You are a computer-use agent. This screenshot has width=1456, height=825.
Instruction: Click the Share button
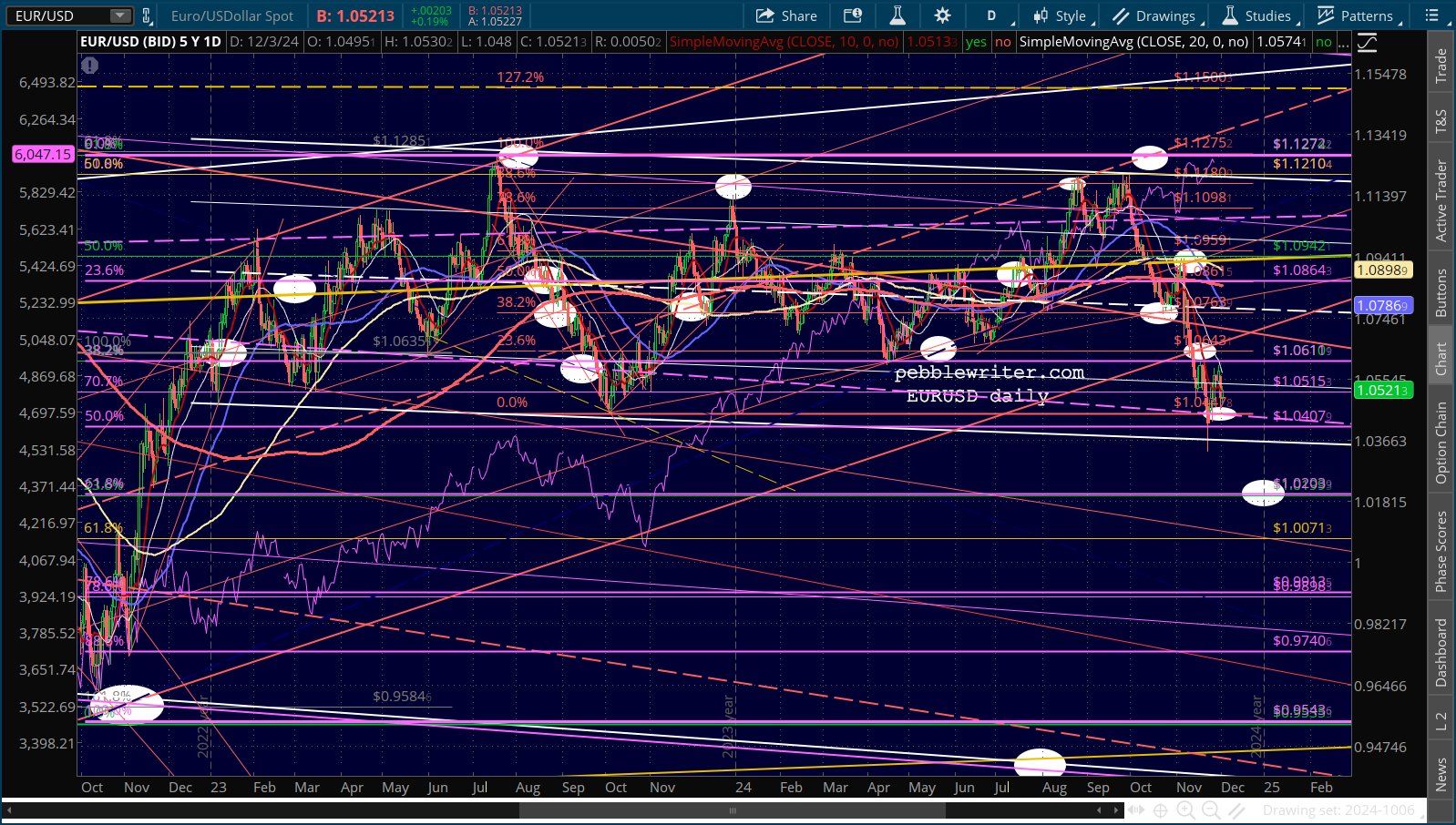[786, 15]
